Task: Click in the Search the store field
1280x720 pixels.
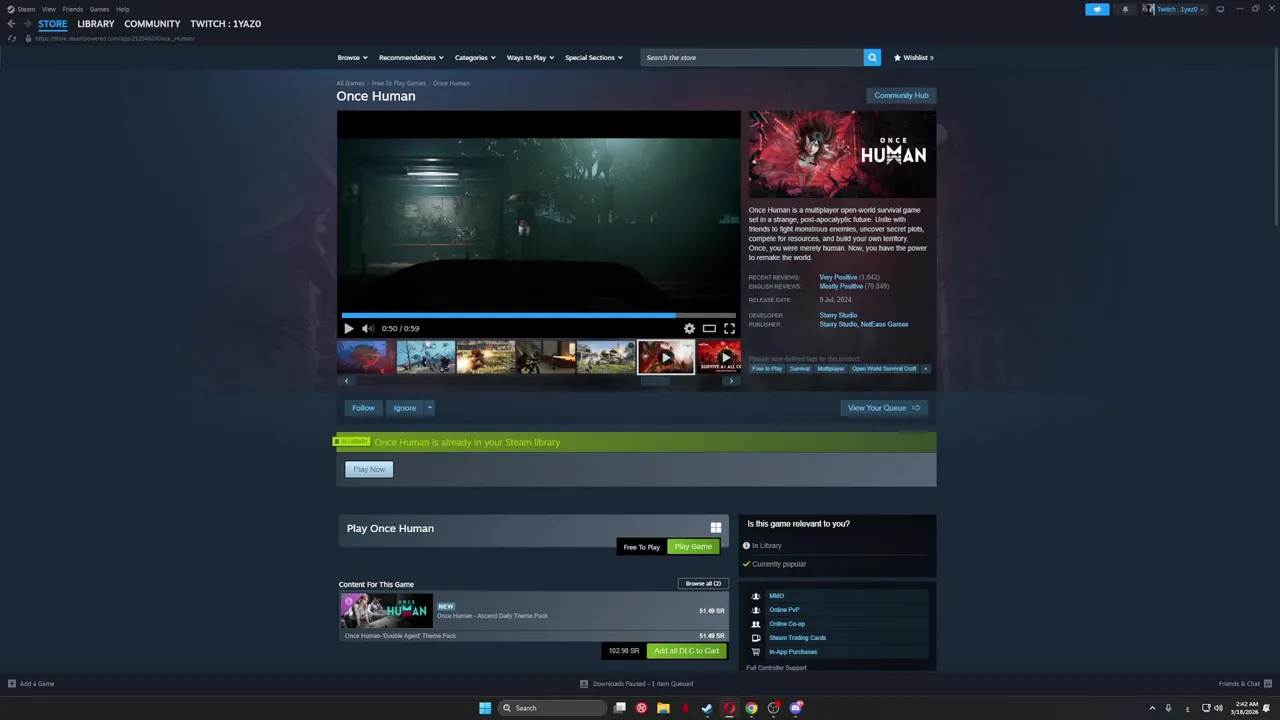Action: pyautogui.click(x=752, y=58)
